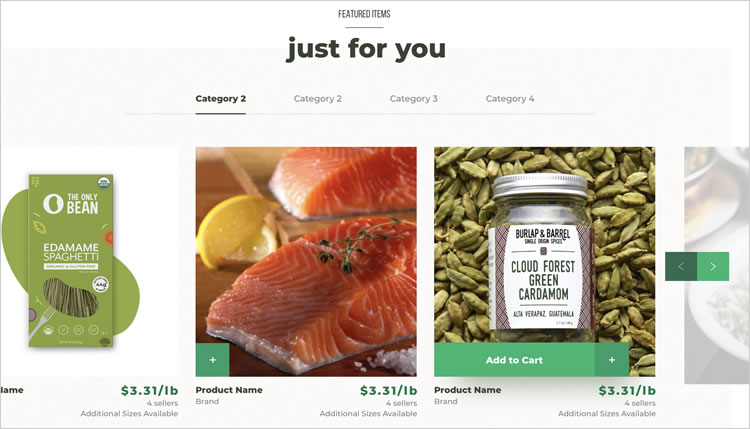Click 4 sellers under the cardamom price
Viewport: 750px width, 429px height.
coord(640,403)
